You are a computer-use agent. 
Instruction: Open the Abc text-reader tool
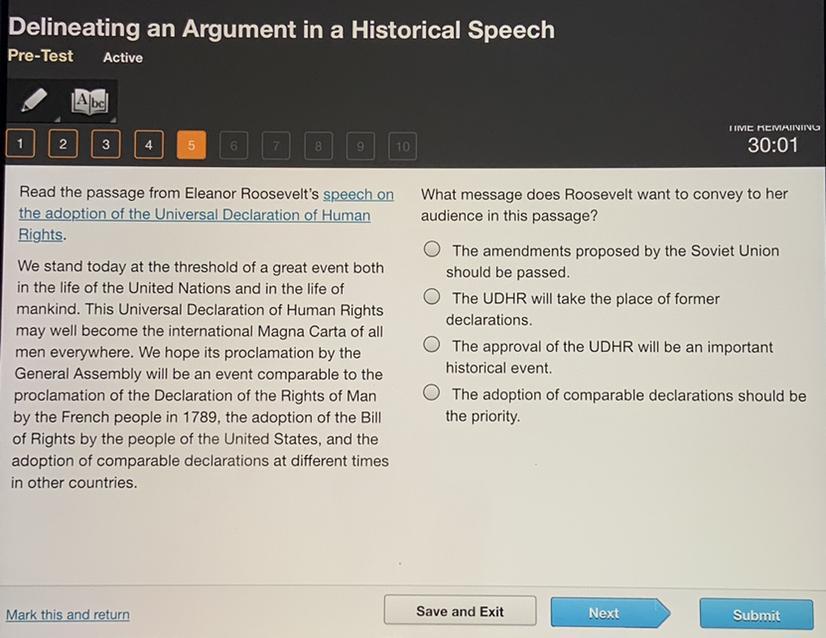[x=88, y=101]
